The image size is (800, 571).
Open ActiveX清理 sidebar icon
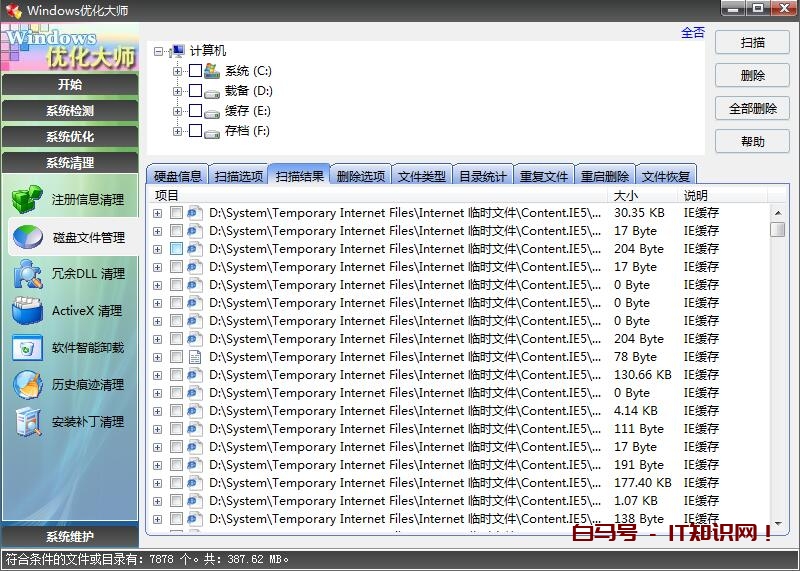(x=27, y=311)
